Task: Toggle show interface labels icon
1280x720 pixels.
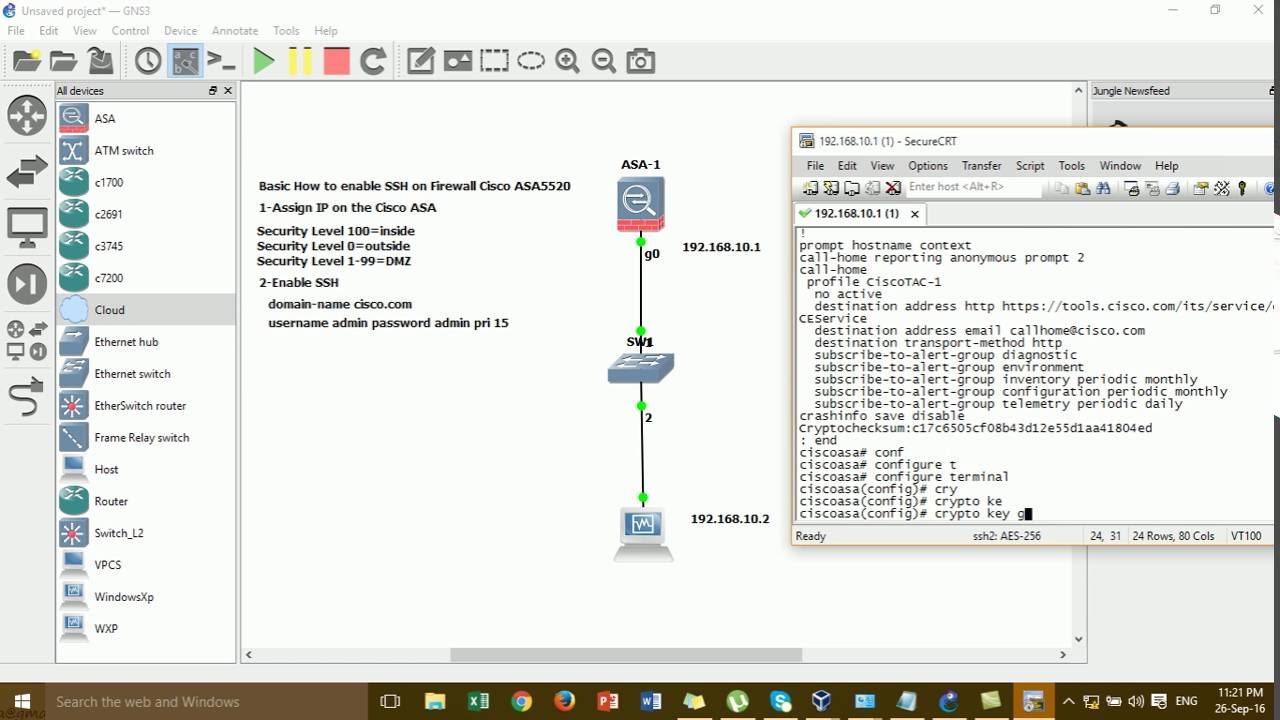Action: pos(185,61)
